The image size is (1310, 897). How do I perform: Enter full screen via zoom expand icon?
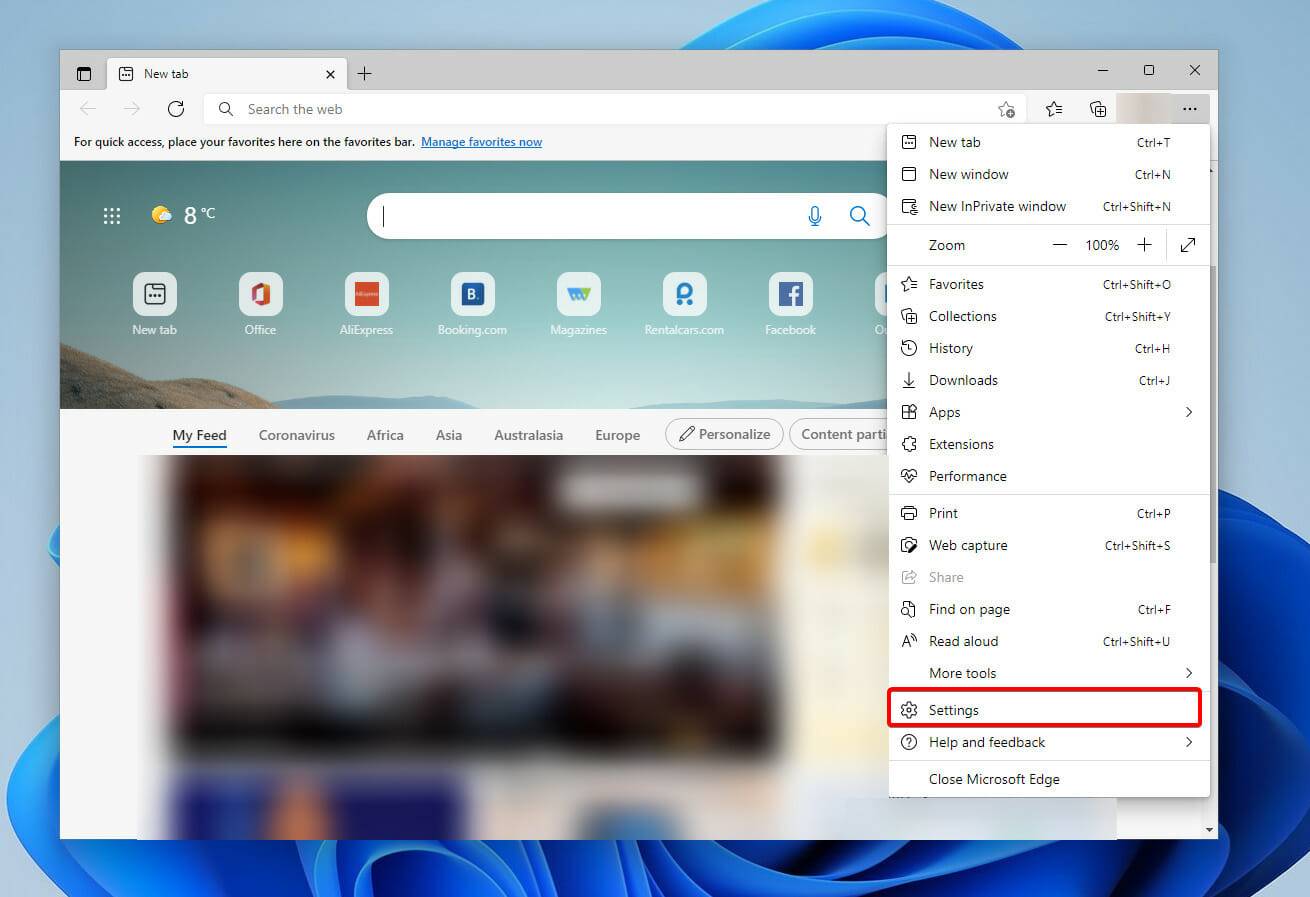click(x=1188, y=245)
